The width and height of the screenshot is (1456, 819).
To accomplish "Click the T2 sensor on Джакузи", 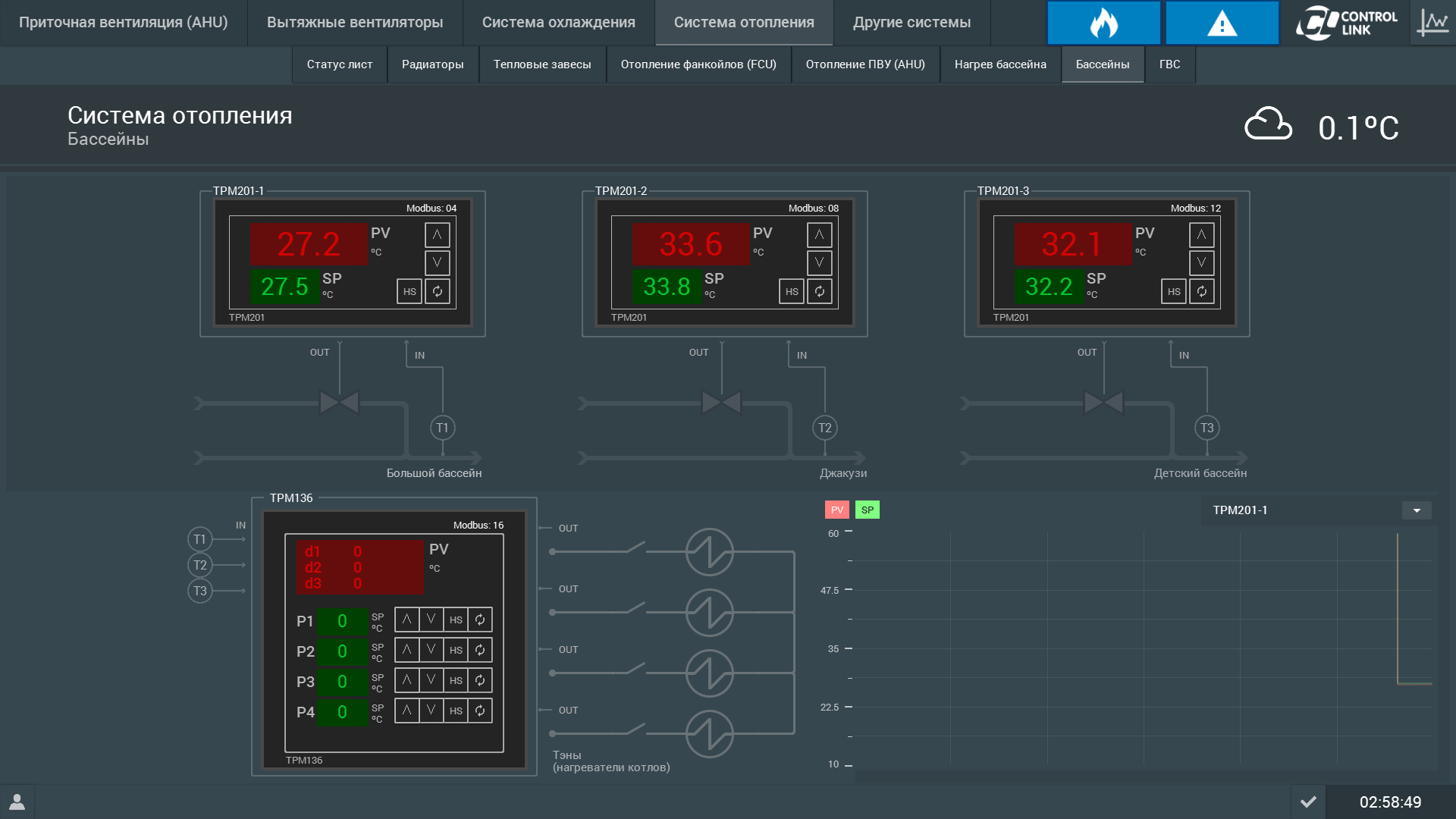I will pyautogui.click(x=825, y=428).
